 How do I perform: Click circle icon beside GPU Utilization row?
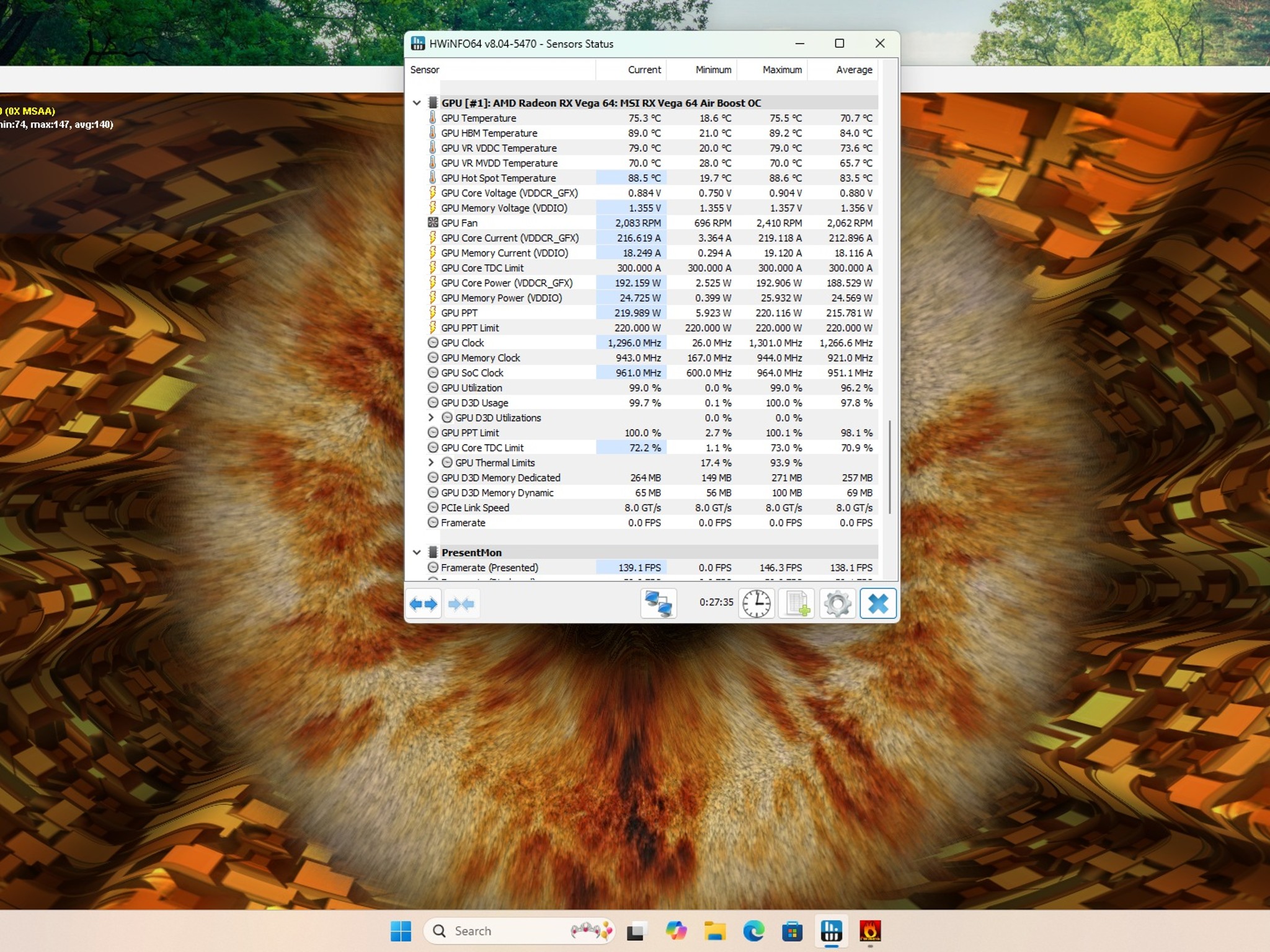433,387
